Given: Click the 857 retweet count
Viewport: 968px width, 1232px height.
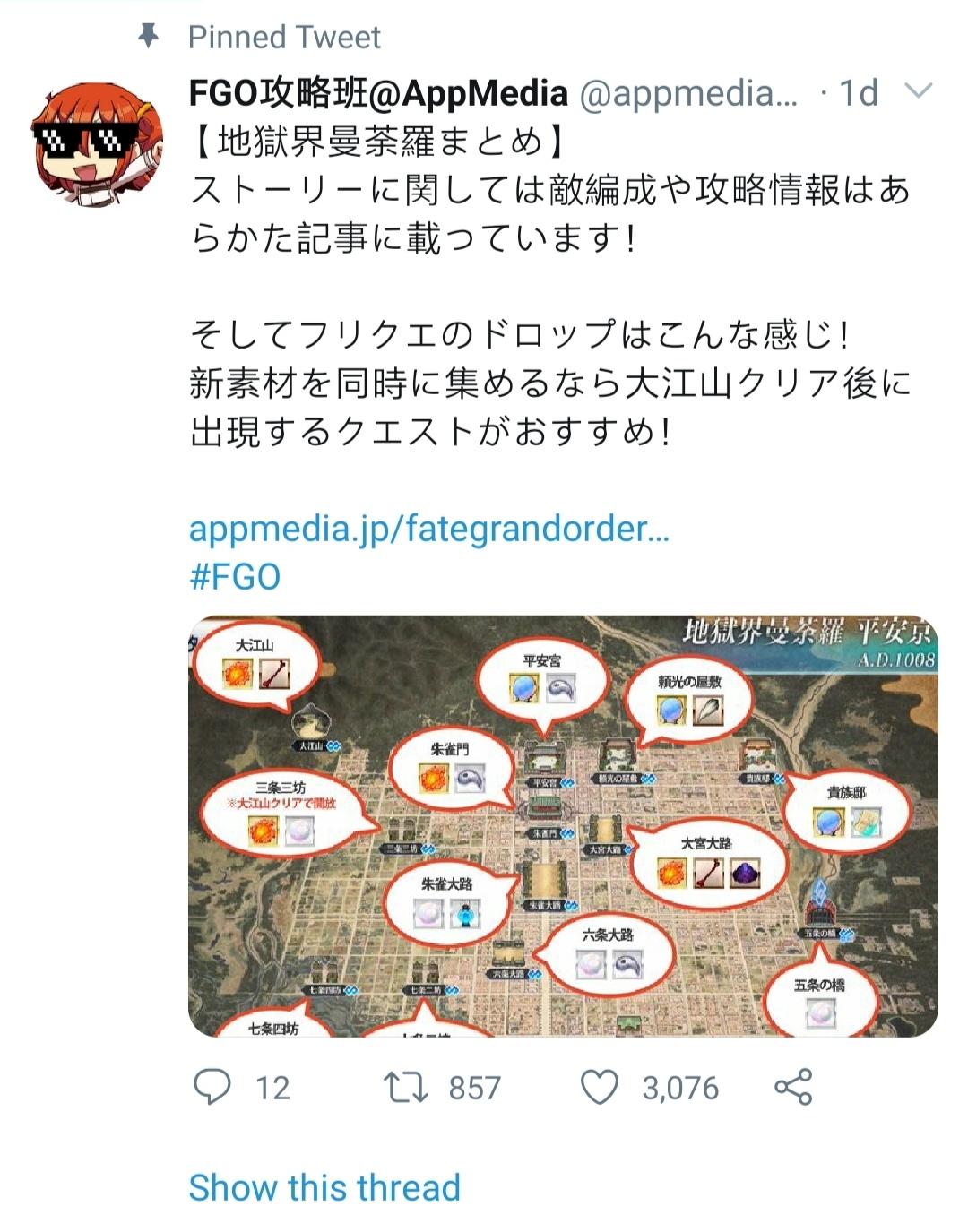Looking at the screenshot, I should (x=474, y=1088).
